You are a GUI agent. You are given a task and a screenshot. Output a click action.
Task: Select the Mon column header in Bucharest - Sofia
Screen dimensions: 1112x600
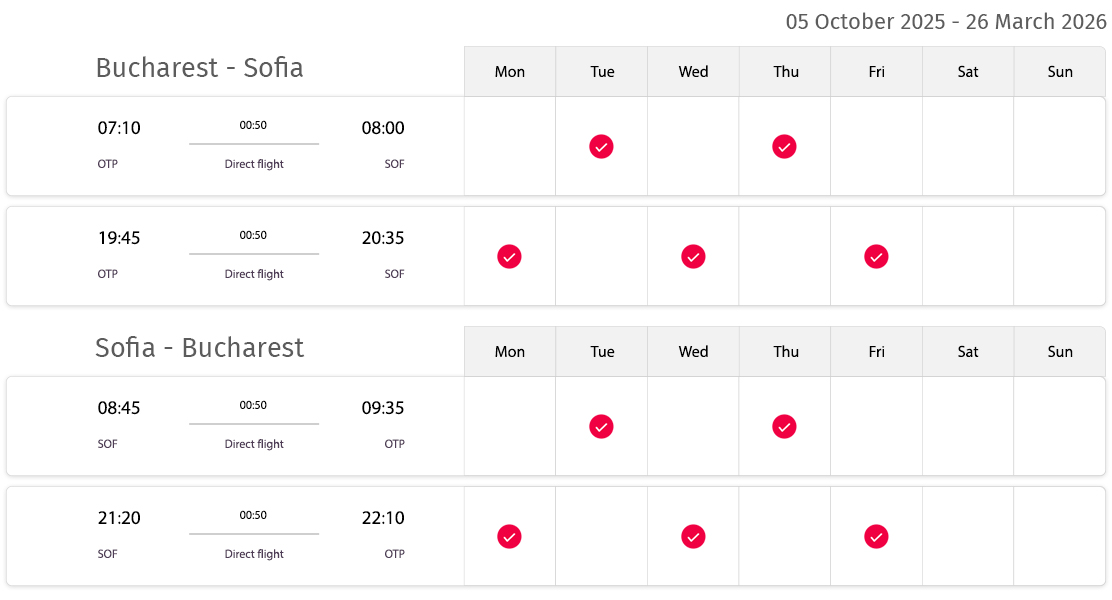(510, 72)
